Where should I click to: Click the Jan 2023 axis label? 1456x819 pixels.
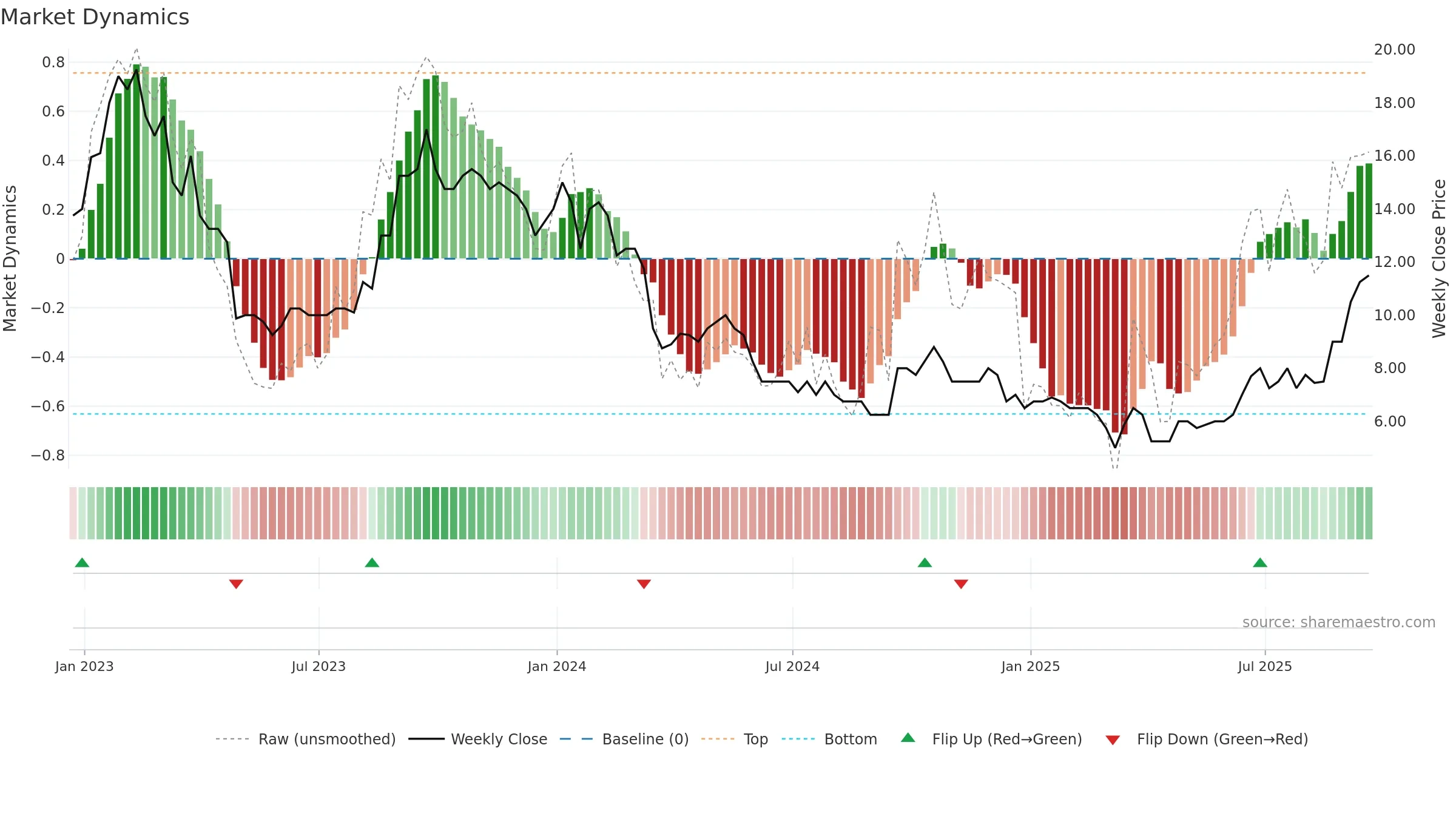84,666
